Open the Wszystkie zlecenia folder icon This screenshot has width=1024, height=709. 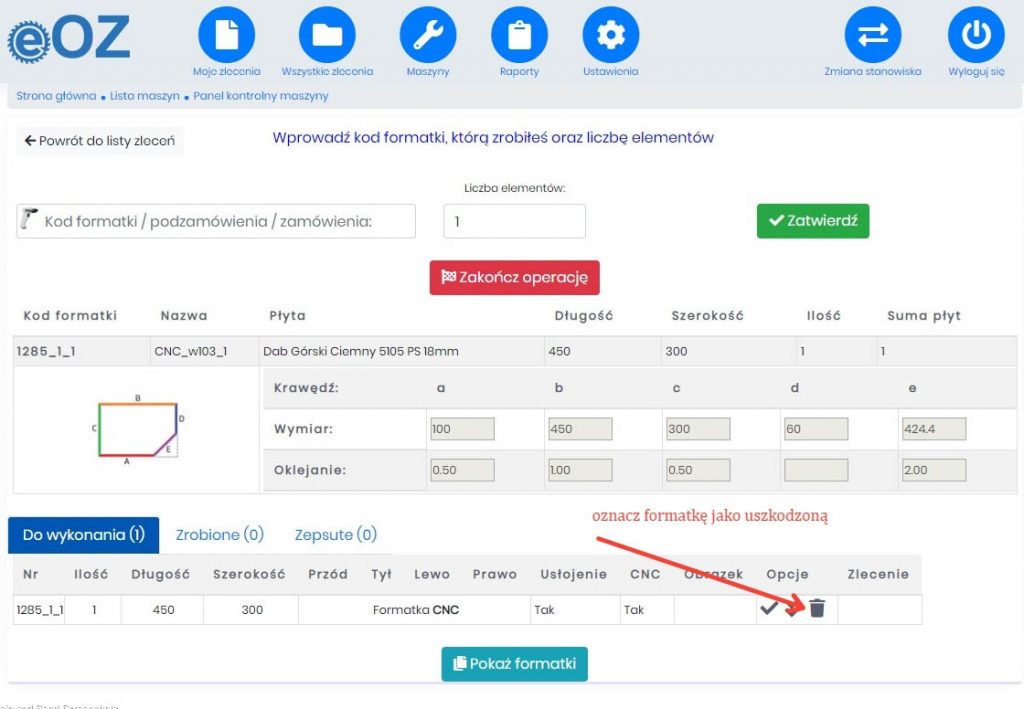(327, 35)
